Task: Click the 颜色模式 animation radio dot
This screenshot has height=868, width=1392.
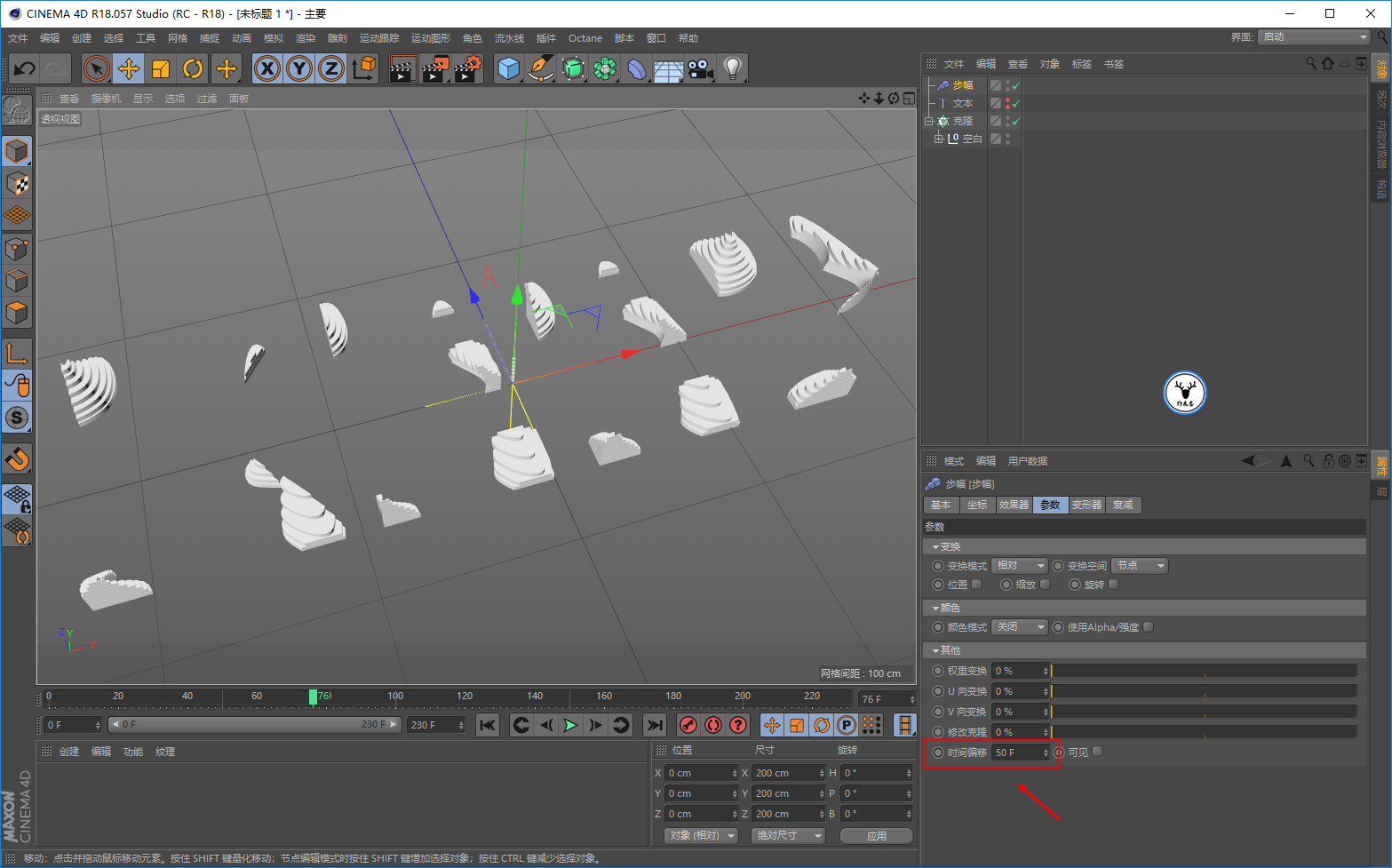Action: point(938,627)
